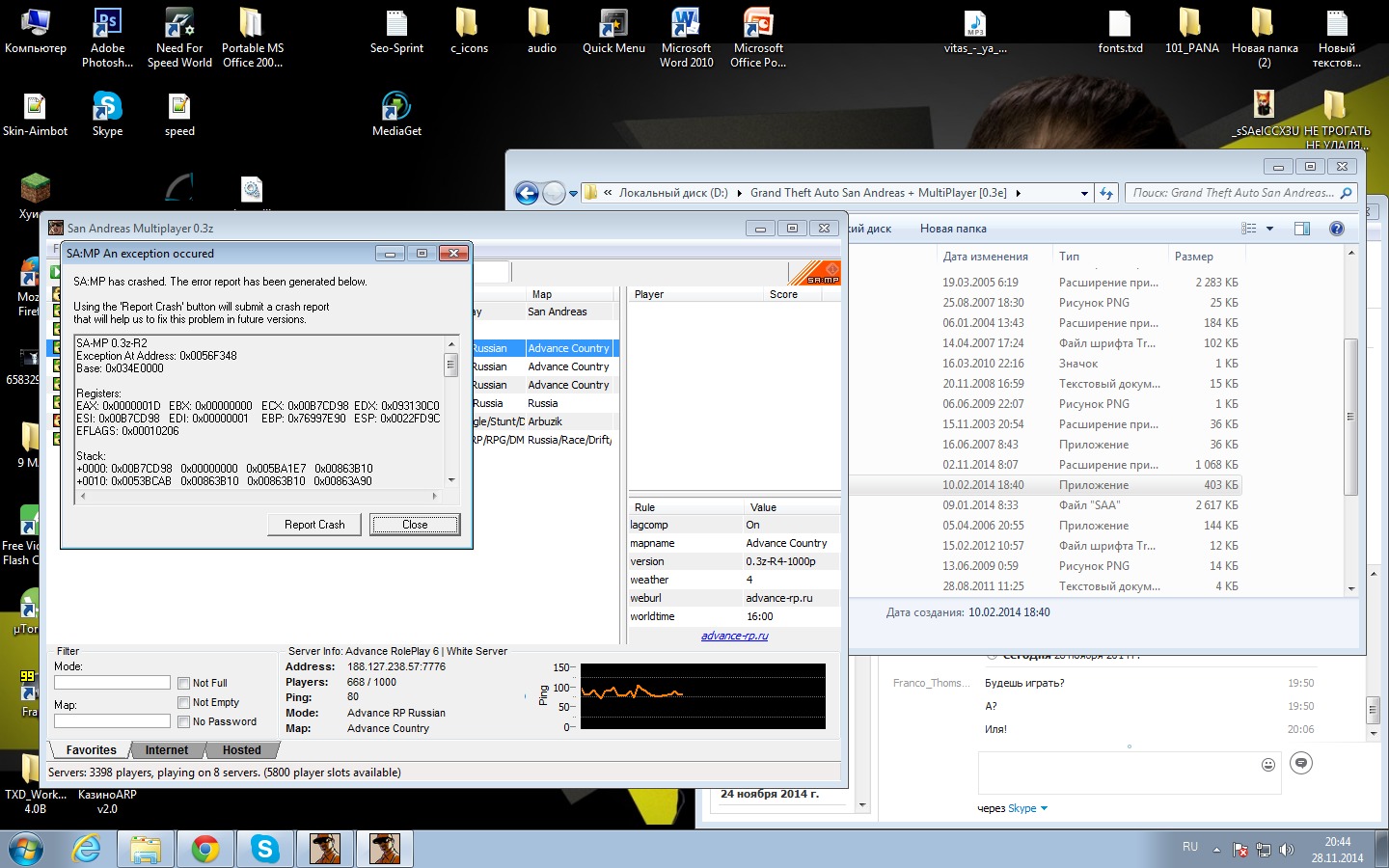Expand the Grand Theft Auto folder breadcrumb arrow
Viewport: 1389px width, 868px height.
(x=1018, y=193)
